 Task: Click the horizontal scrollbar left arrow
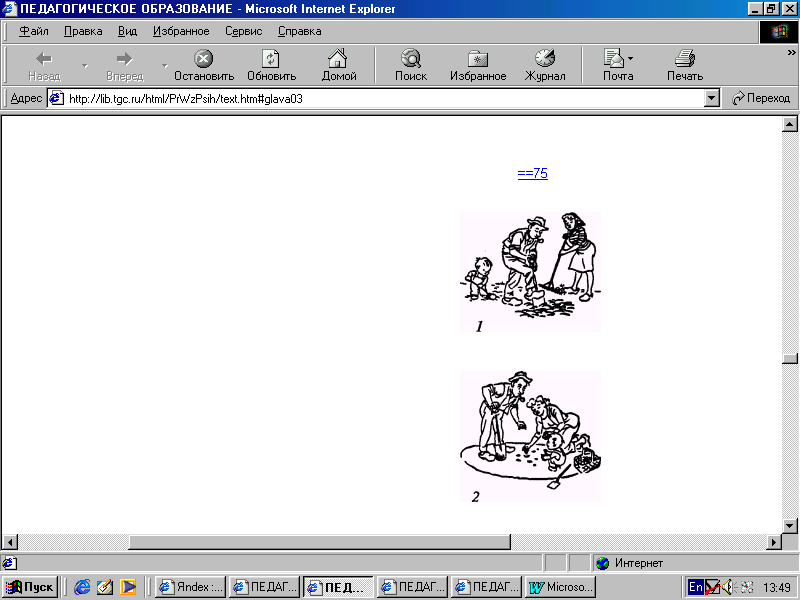coord(10,542)
